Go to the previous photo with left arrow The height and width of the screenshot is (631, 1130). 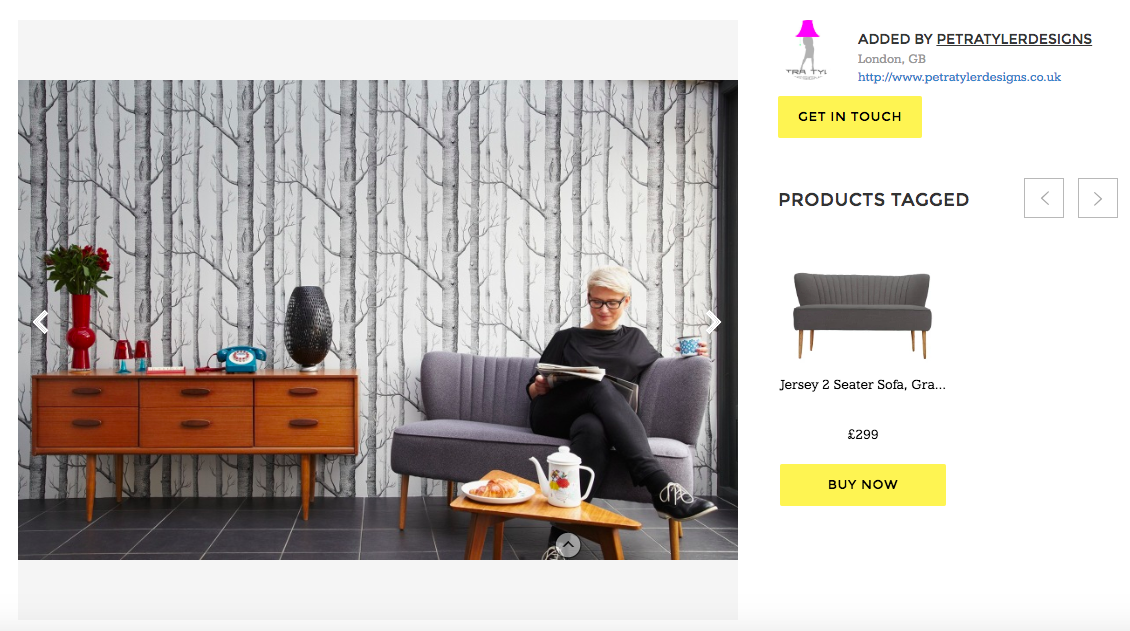pos(41,322)
